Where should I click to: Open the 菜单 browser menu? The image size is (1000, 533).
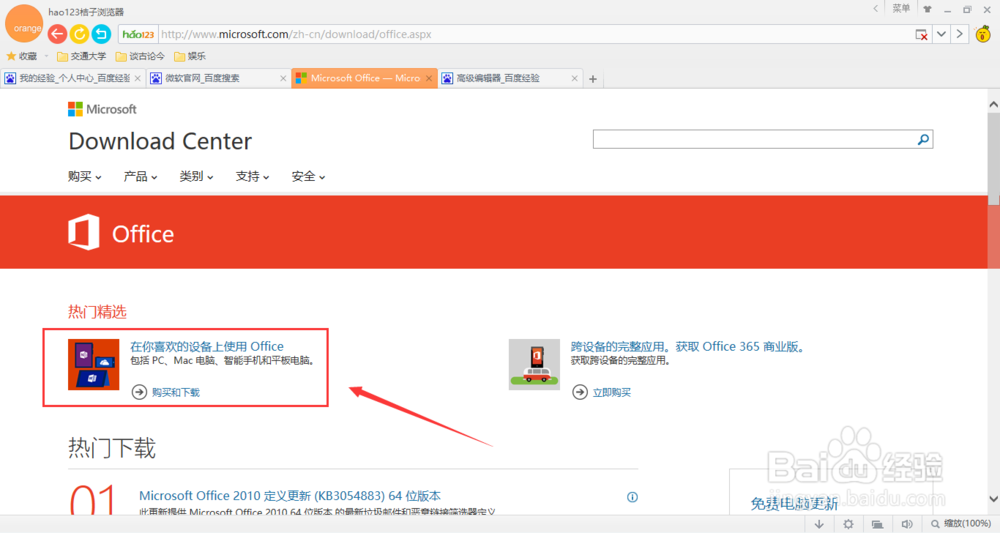pyautogui.click(x=901, y=8)
